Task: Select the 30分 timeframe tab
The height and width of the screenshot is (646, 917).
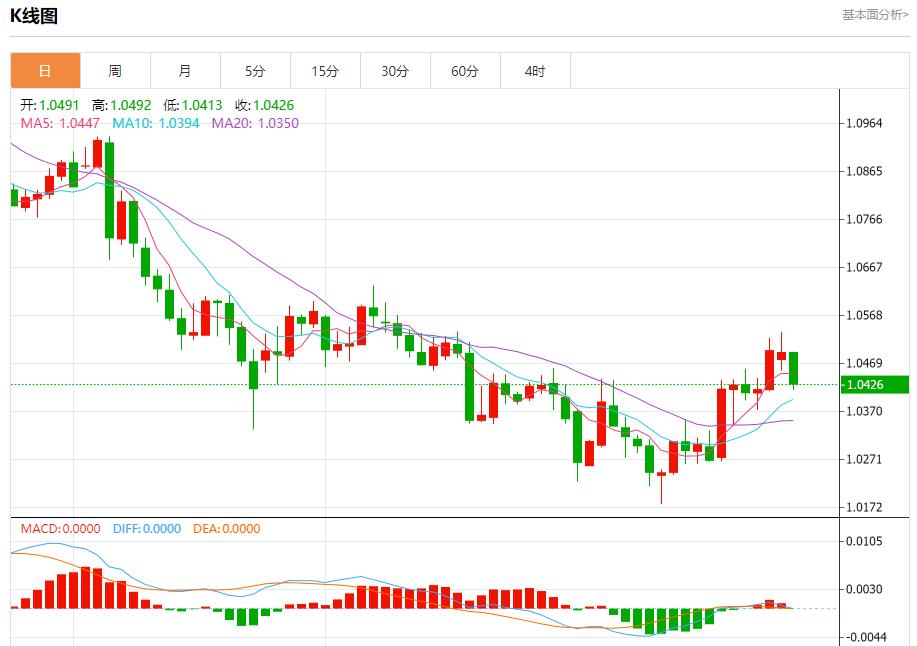Action: click(x=395, y=71)
